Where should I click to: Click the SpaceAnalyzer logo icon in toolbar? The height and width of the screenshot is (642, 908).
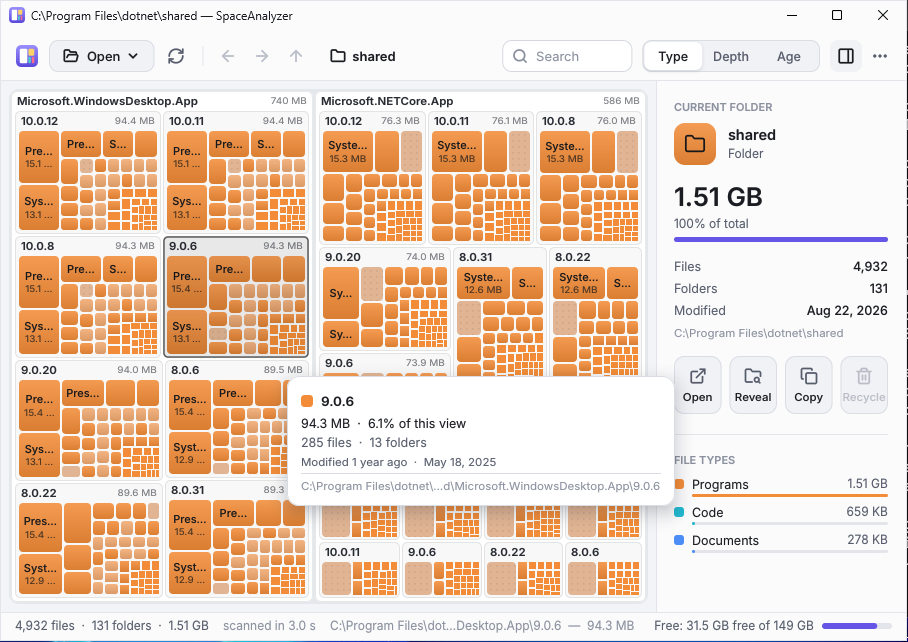pos(27,56)
